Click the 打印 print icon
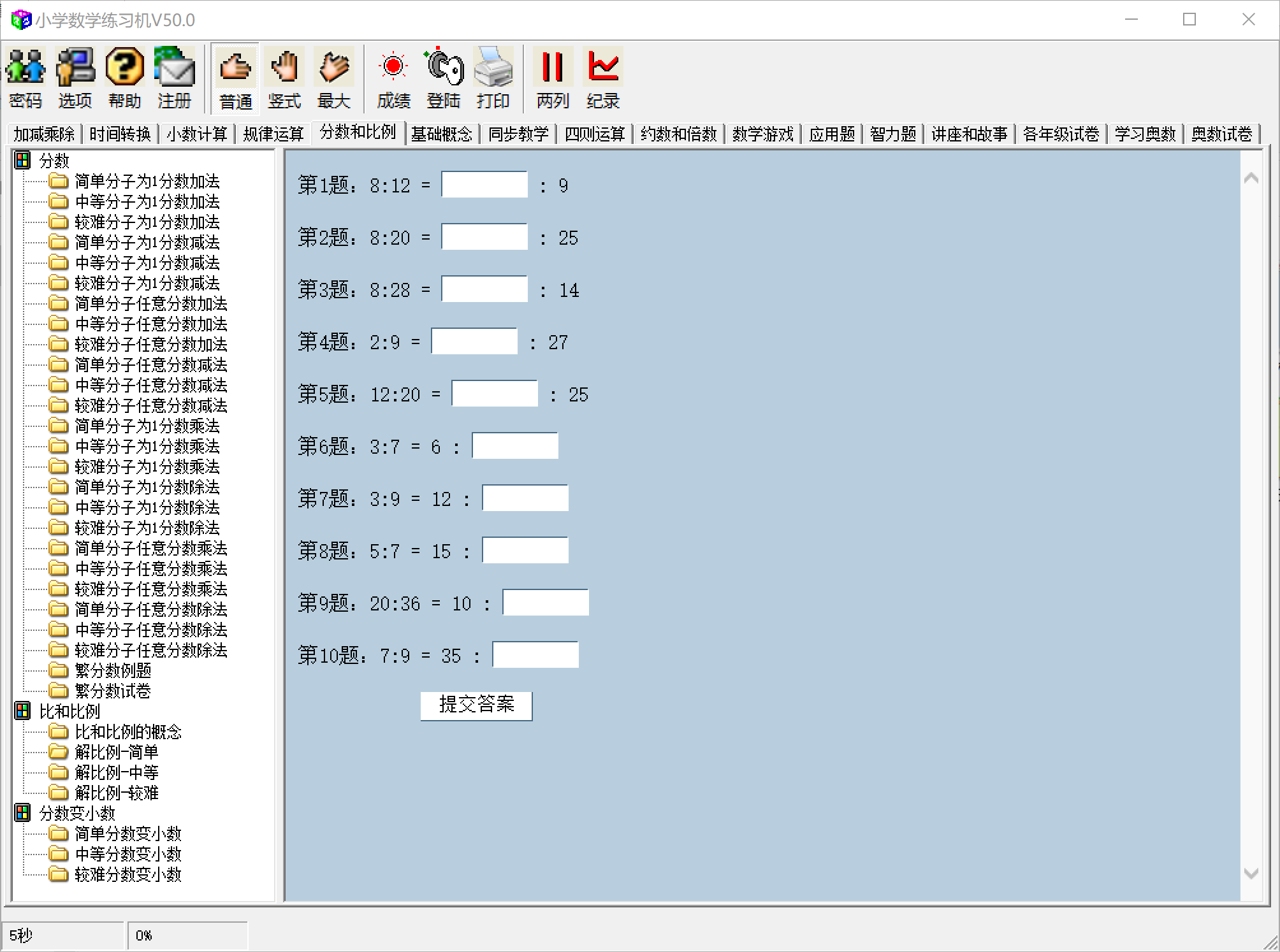Viewport: 1280px width, 952px height. (x=493, y=78)
